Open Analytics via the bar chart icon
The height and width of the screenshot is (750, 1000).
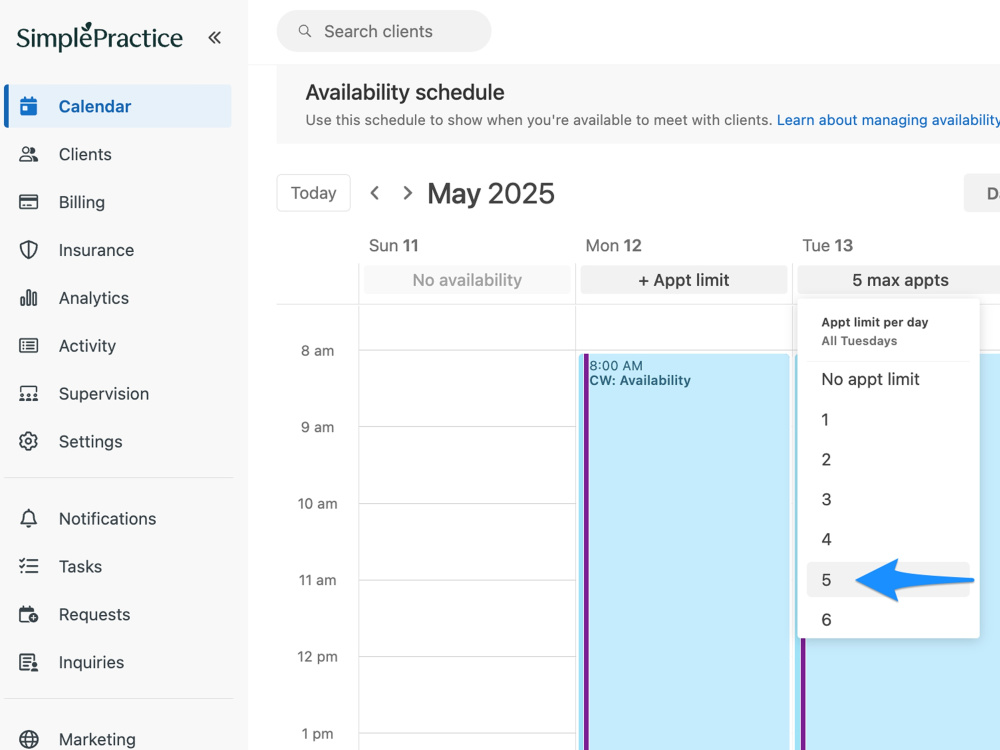[29, 298]
